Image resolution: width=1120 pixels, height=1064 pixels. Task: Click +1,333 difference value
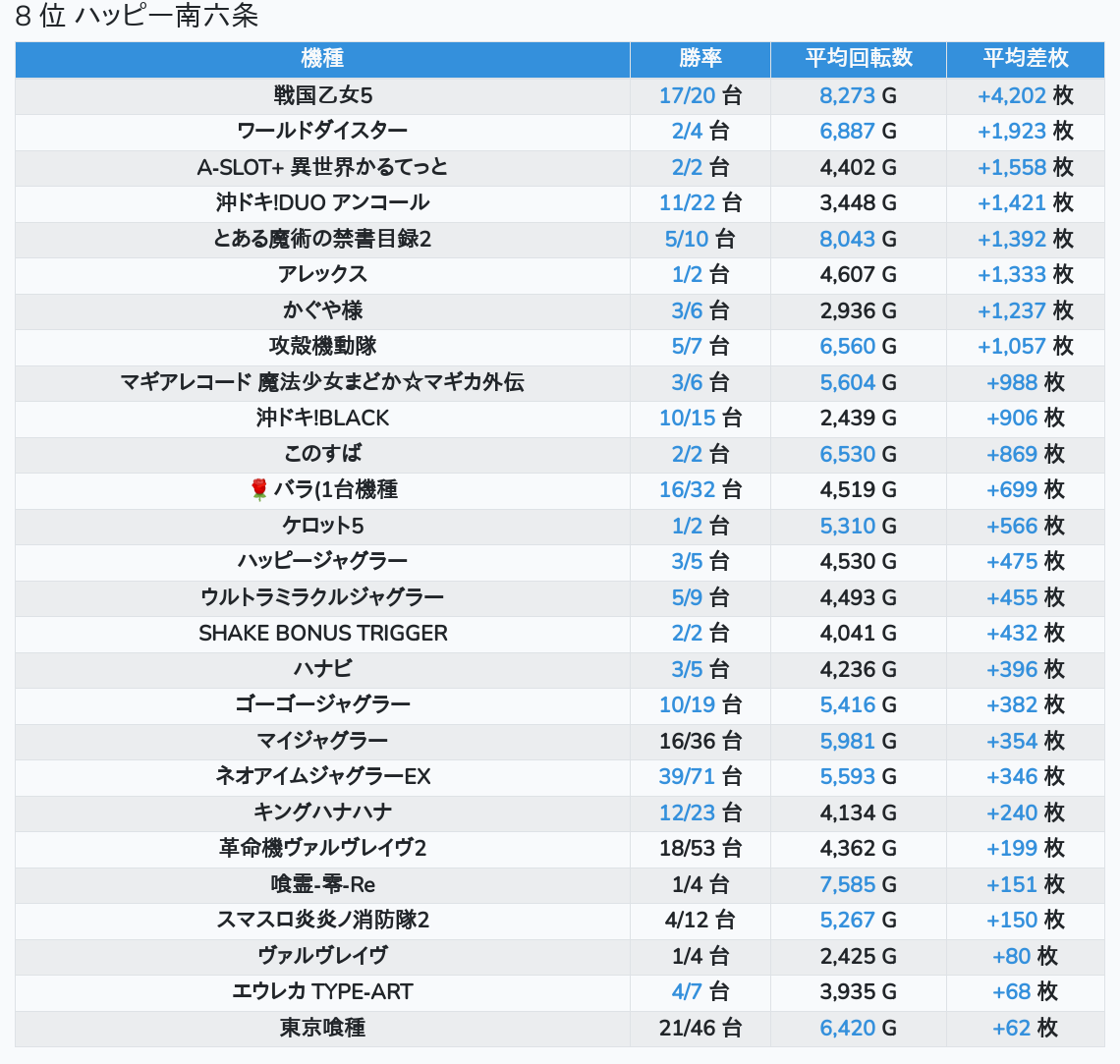tap(1012, 274)
